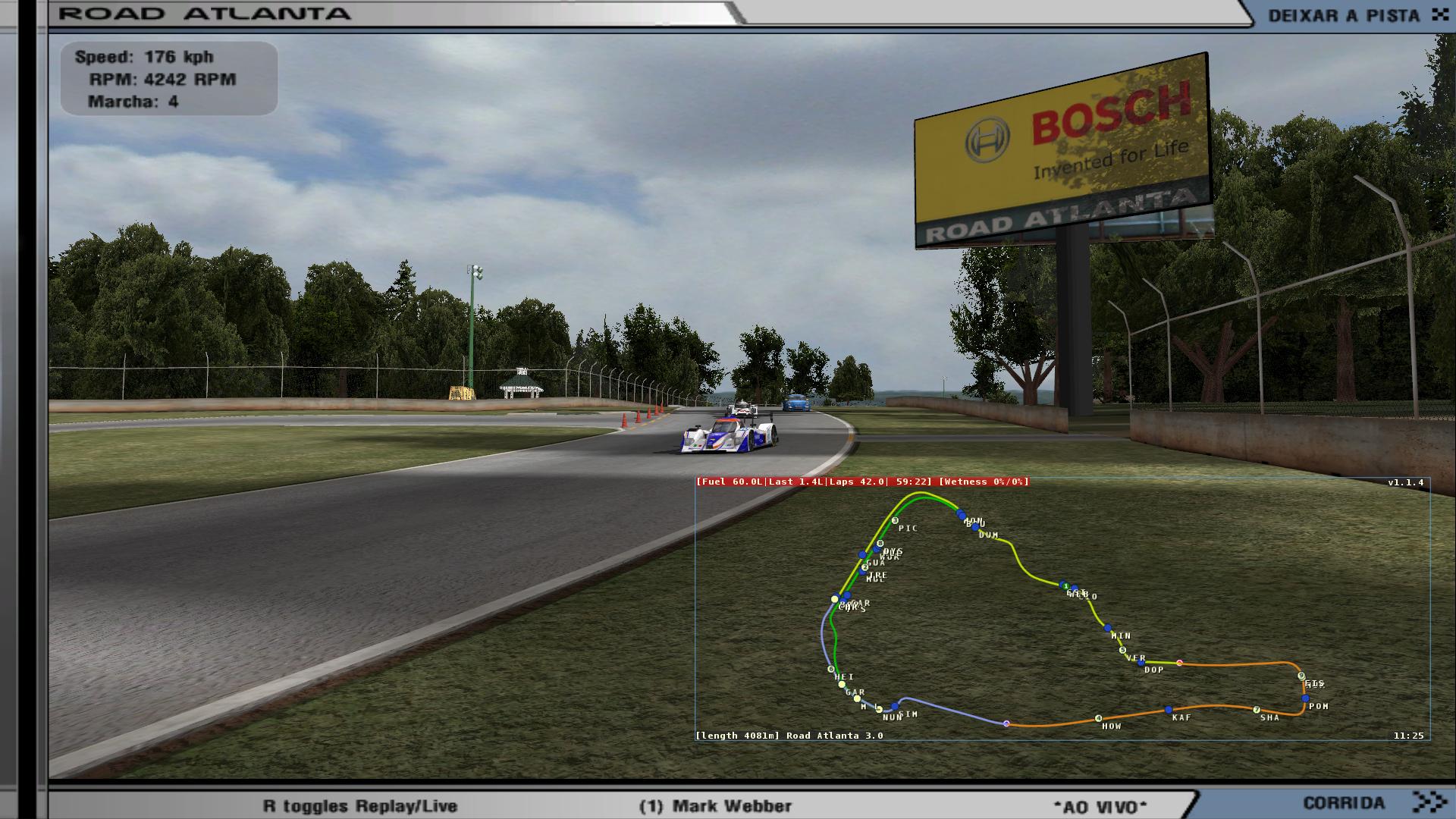Select the HEI marker on track map
The height and width of the screenshot is (819, 1456).
(831, 670)
